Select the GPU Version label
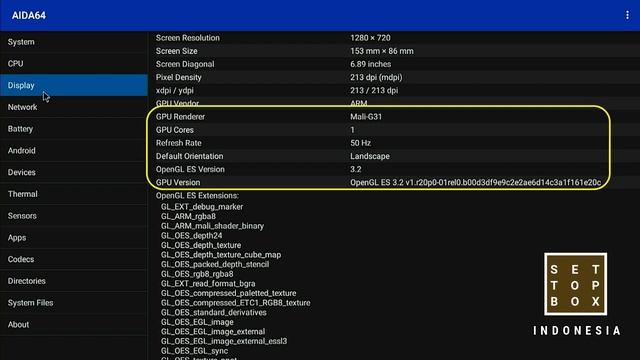The image size is (640, 360). (178, 182)
